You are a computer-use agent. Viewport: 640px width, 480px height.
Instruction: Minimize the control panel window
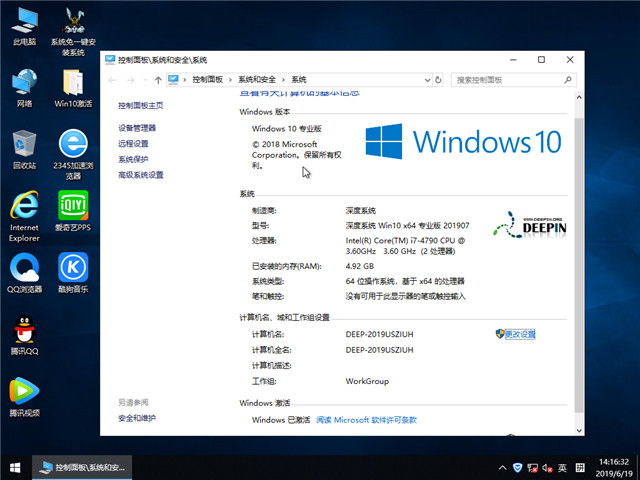point(513,60)
